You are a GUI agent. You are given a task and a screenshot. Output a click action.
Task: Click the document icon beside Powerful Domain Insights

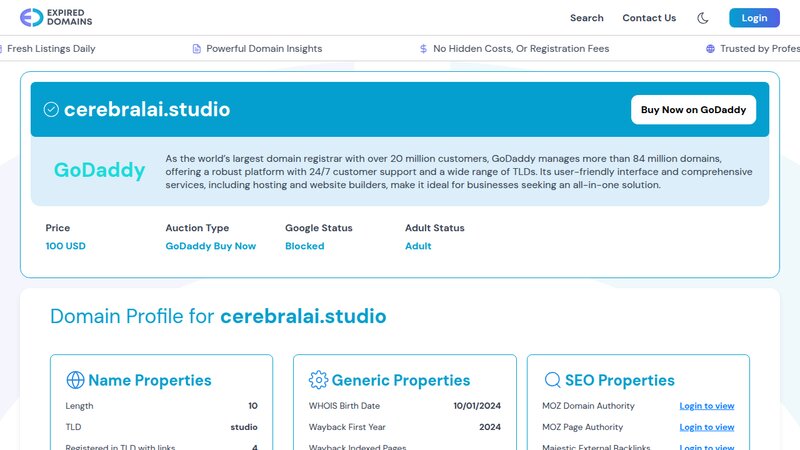point(196,48)
